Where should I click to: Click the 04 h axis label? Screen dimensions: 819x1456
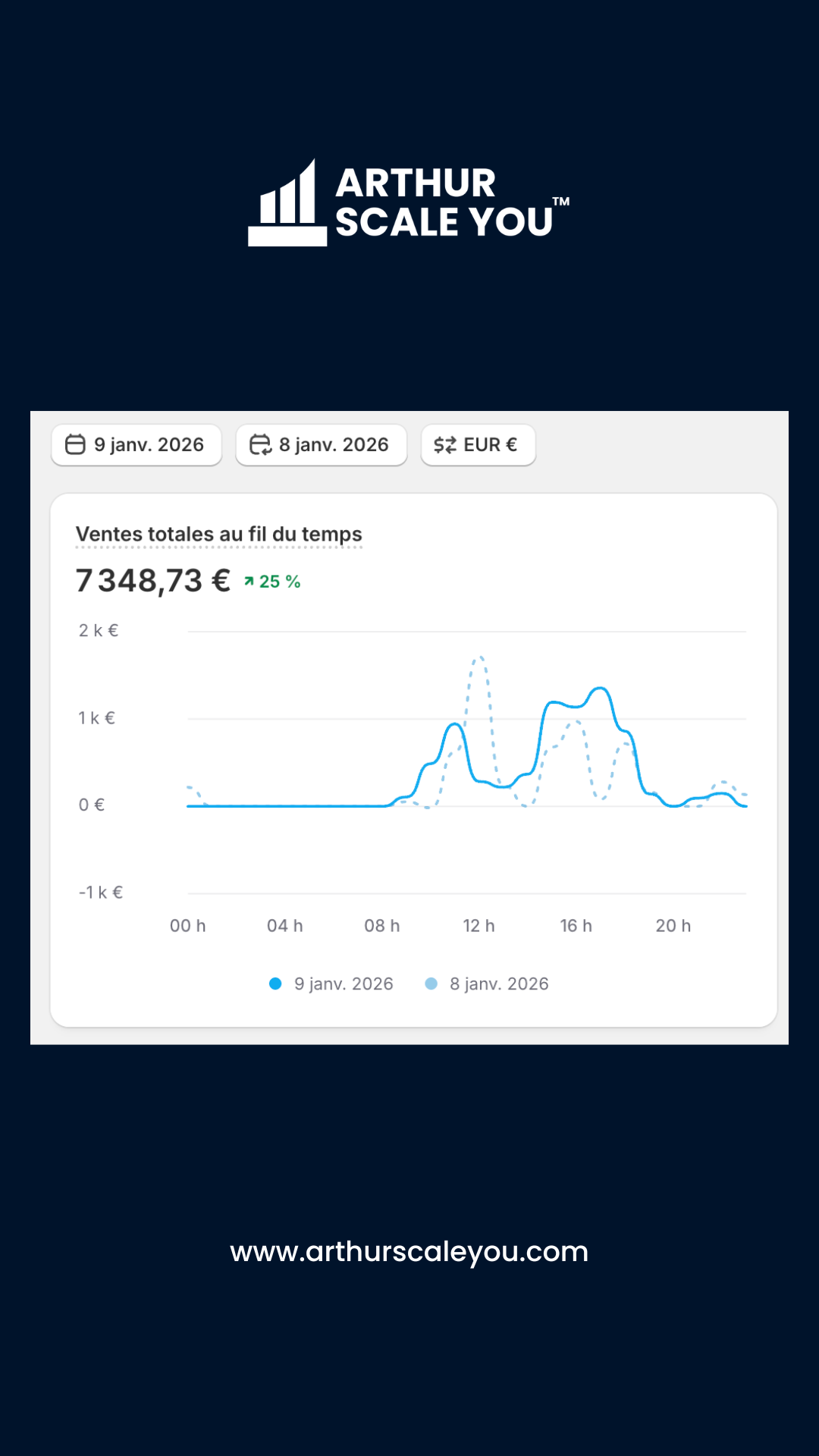[285, 926]
